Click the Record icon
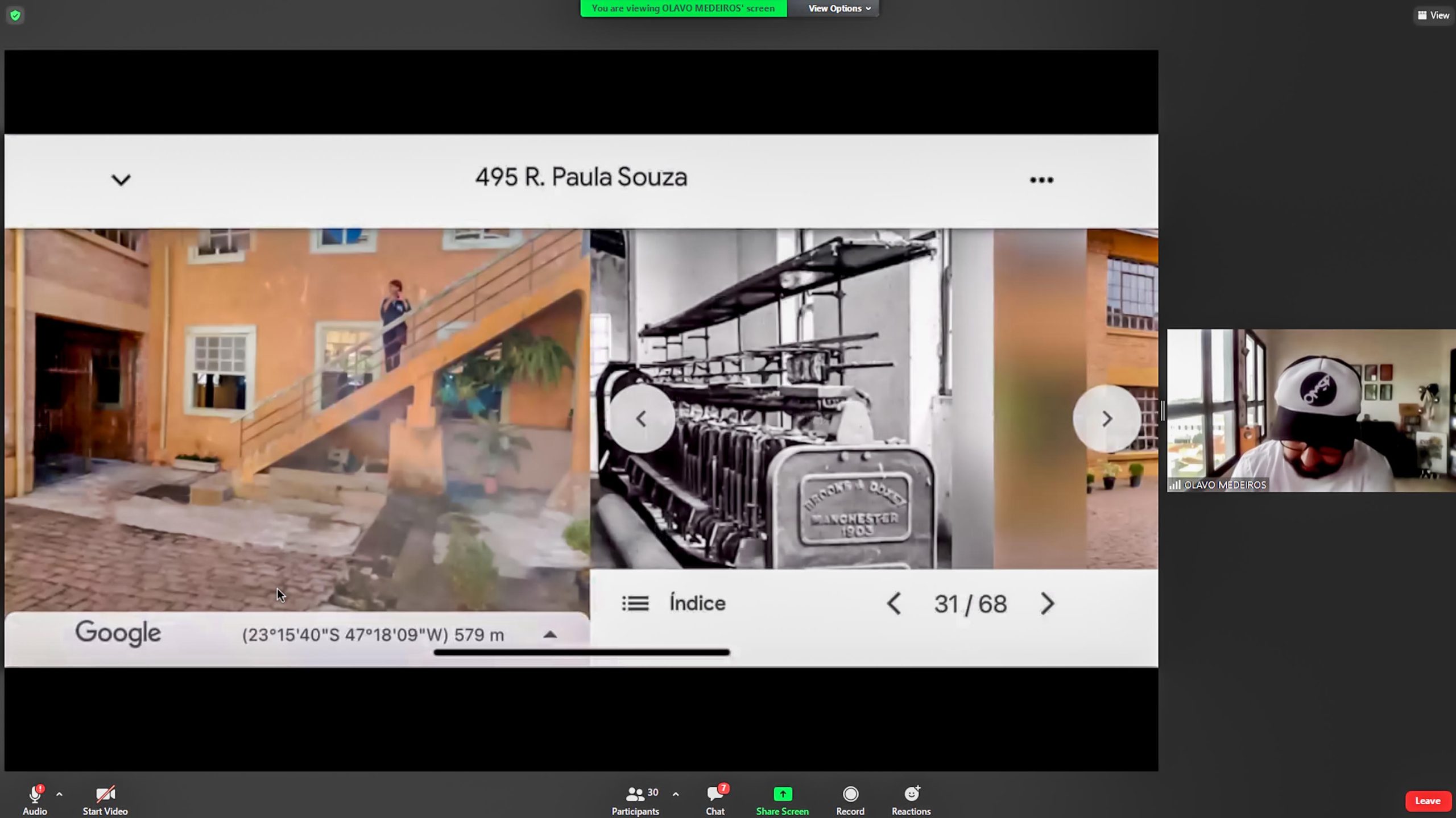 pyautogui.click(x=850, y=794)
